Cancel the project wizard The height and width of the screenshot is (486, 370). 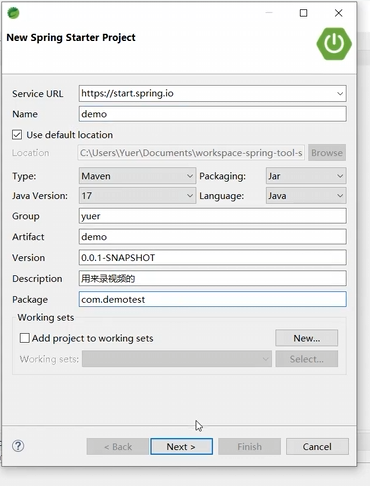317,447
